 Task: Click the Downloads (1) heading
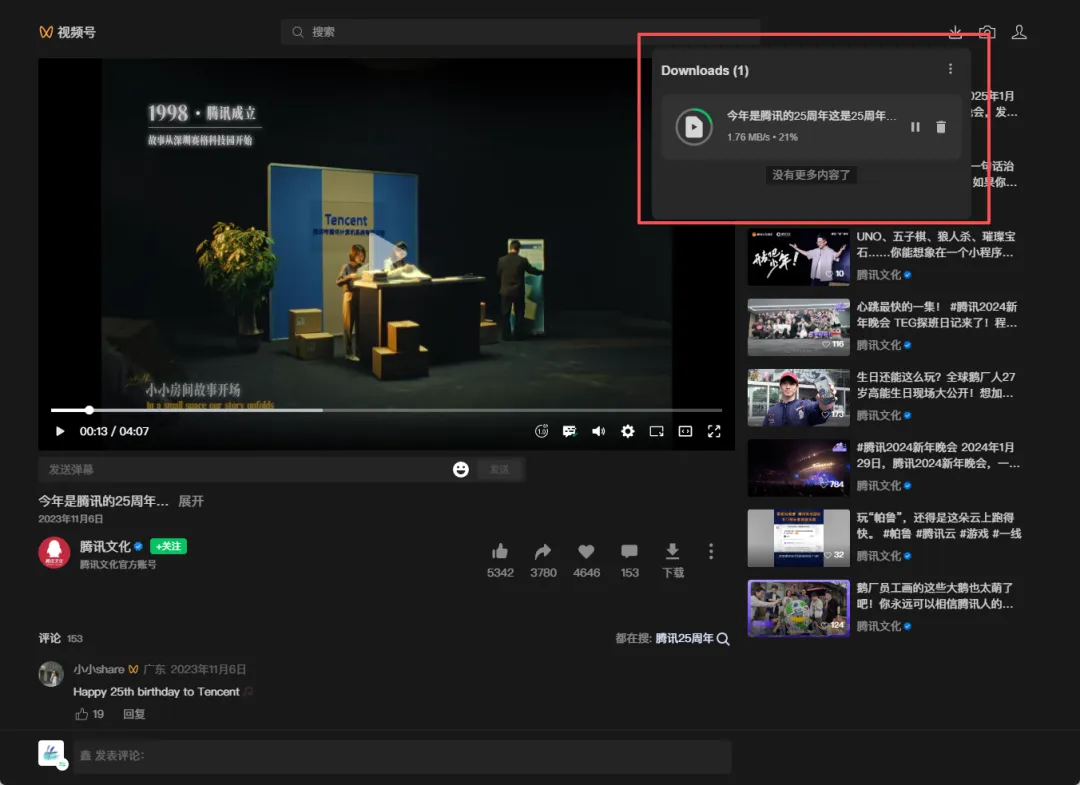tap(705, 70)
